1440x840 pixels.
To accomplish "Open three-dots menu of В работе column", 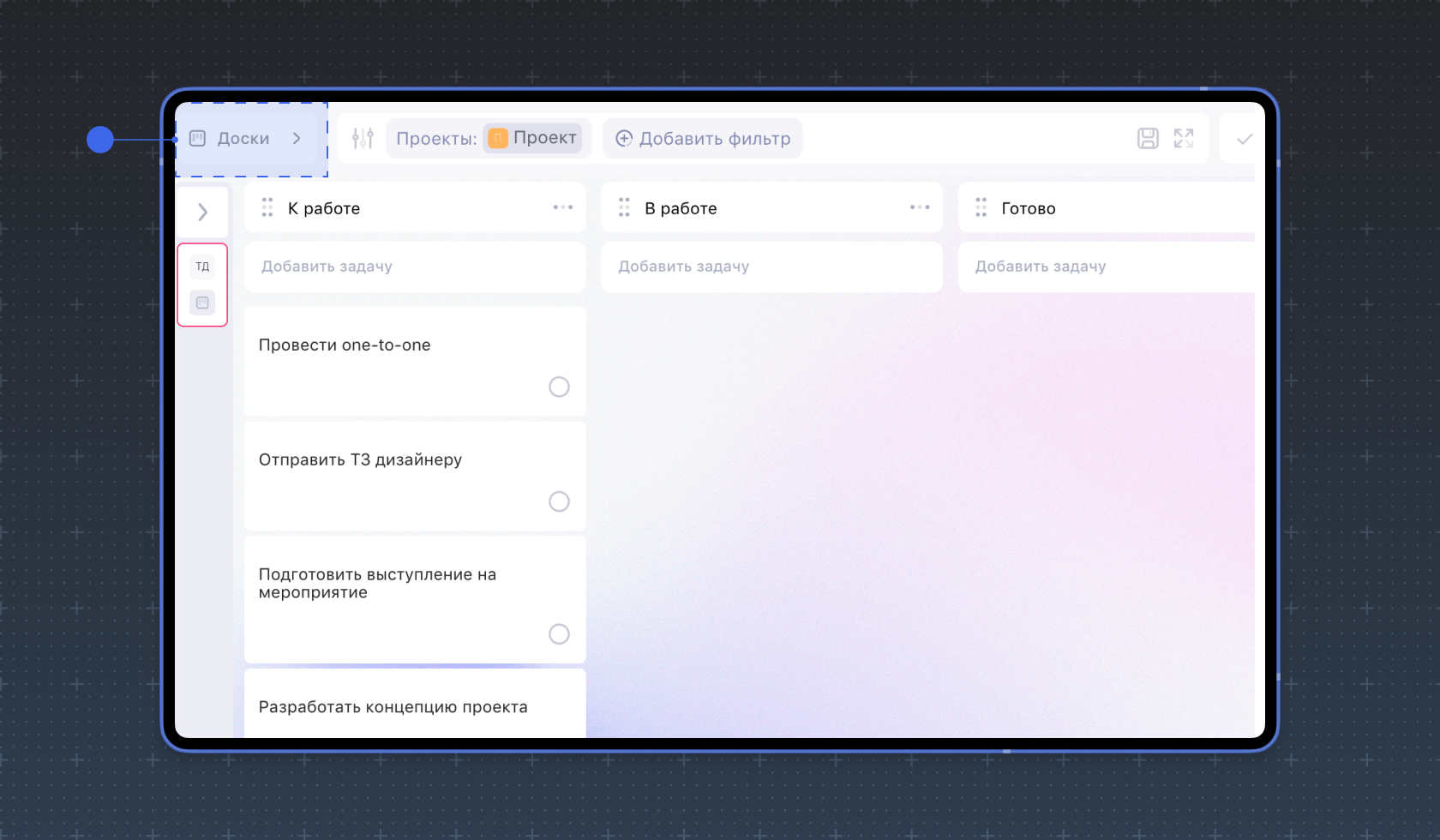I will point(920,207).
